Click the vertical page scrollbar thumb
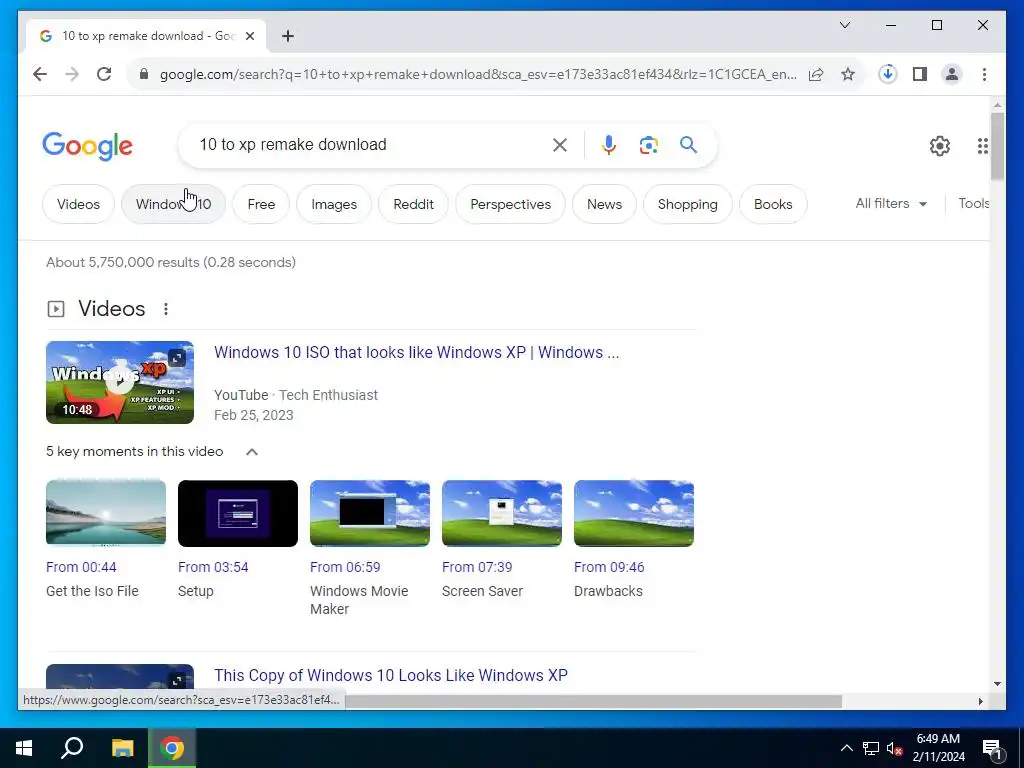The height and width of the screenshot is (768, 1024). click(997, 146)
